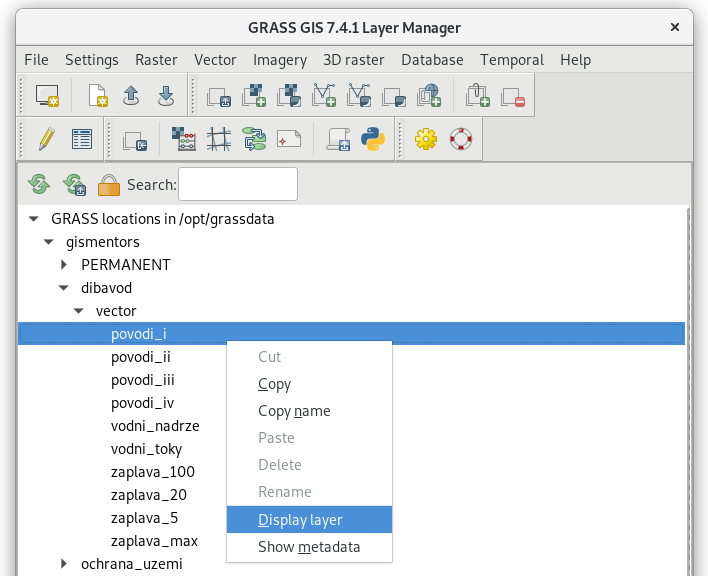Select the zaplava_100 vector map
The height and width of the screenshot is (576, 708).
[x=153, y=472]
